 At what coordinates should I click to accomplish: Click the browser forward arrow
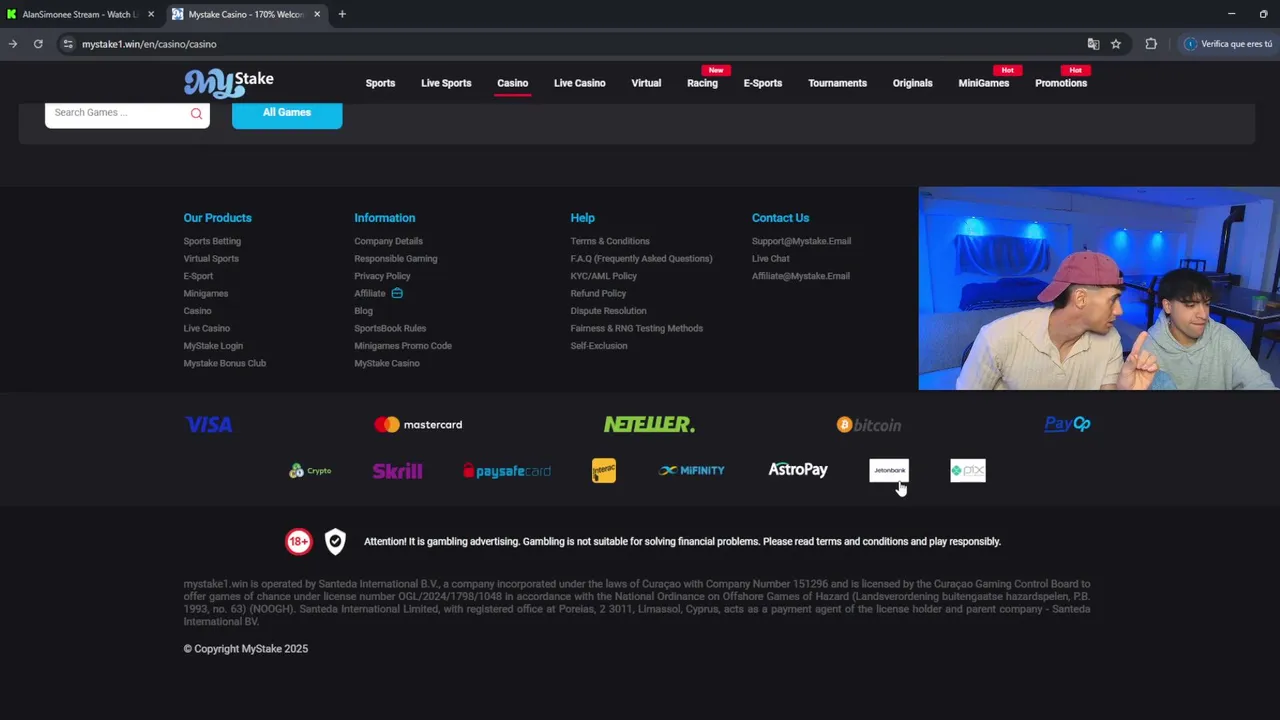[13, 44]
